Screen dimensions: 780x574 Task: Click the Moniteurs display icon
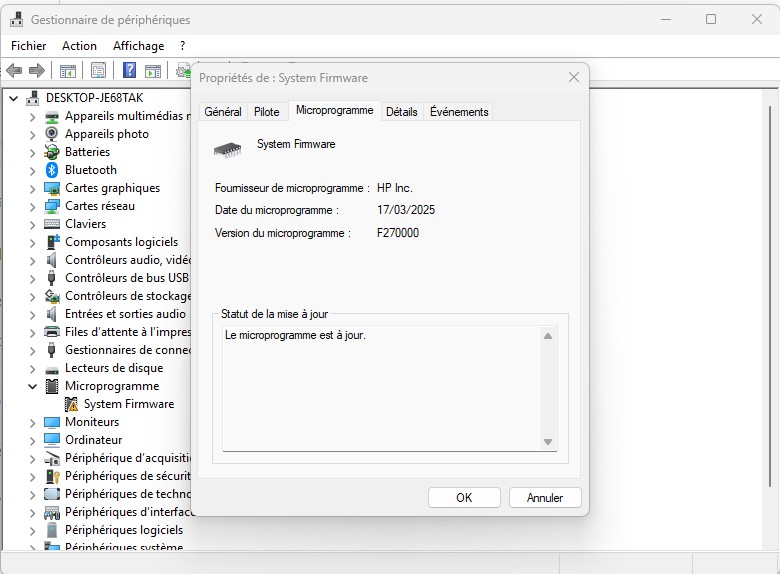(x=52, y=422)
